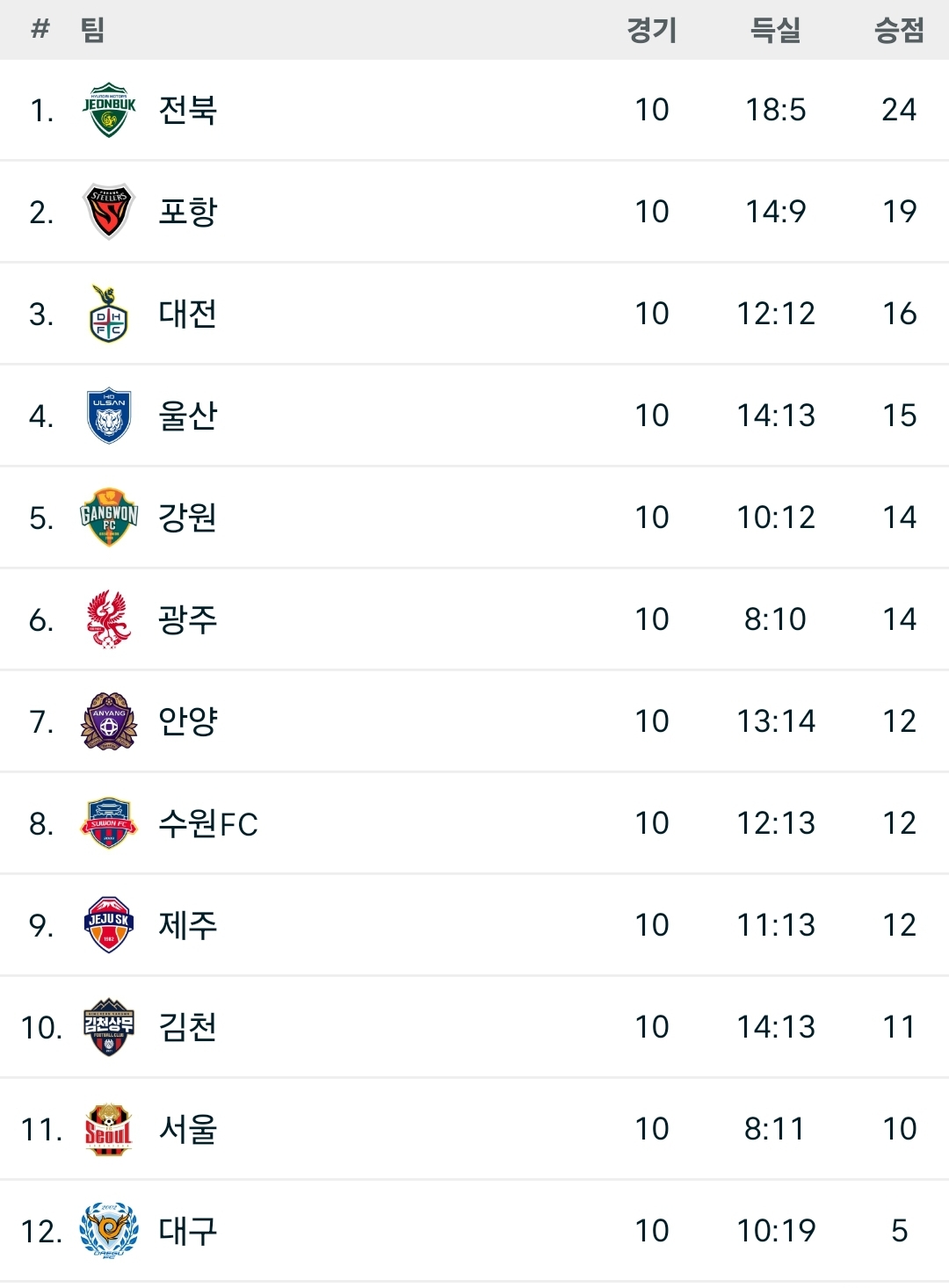The image size is (949, 1288).
Task: Tap the Suwon FC shield logo
Action: click(109, 823)
